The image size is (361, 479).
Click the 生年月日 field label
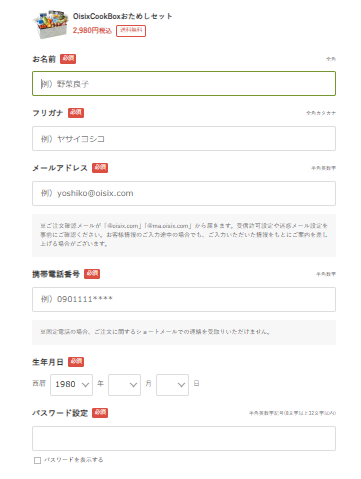click(x=48, y=362)
